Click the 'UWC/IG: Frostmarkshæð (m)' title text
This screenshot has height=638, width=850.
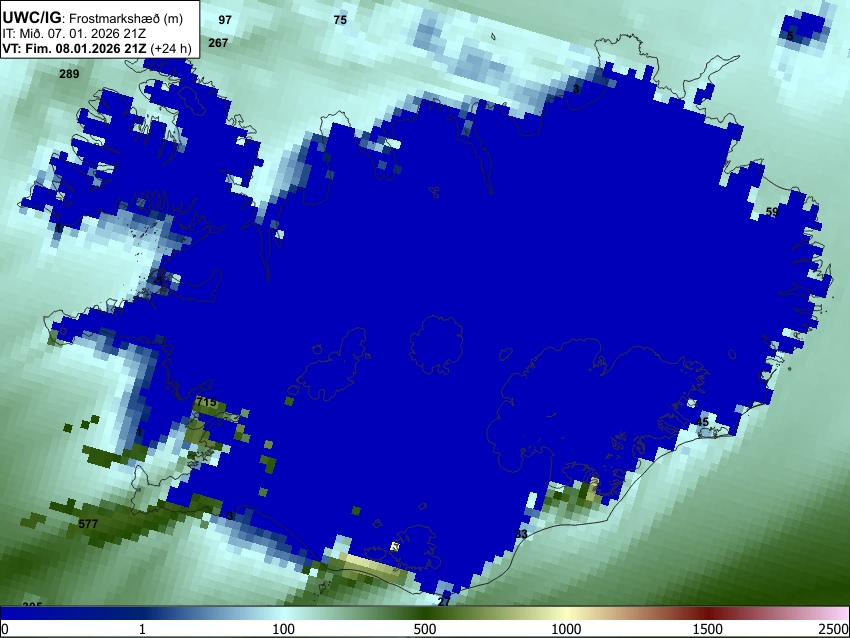click(92, 18)
